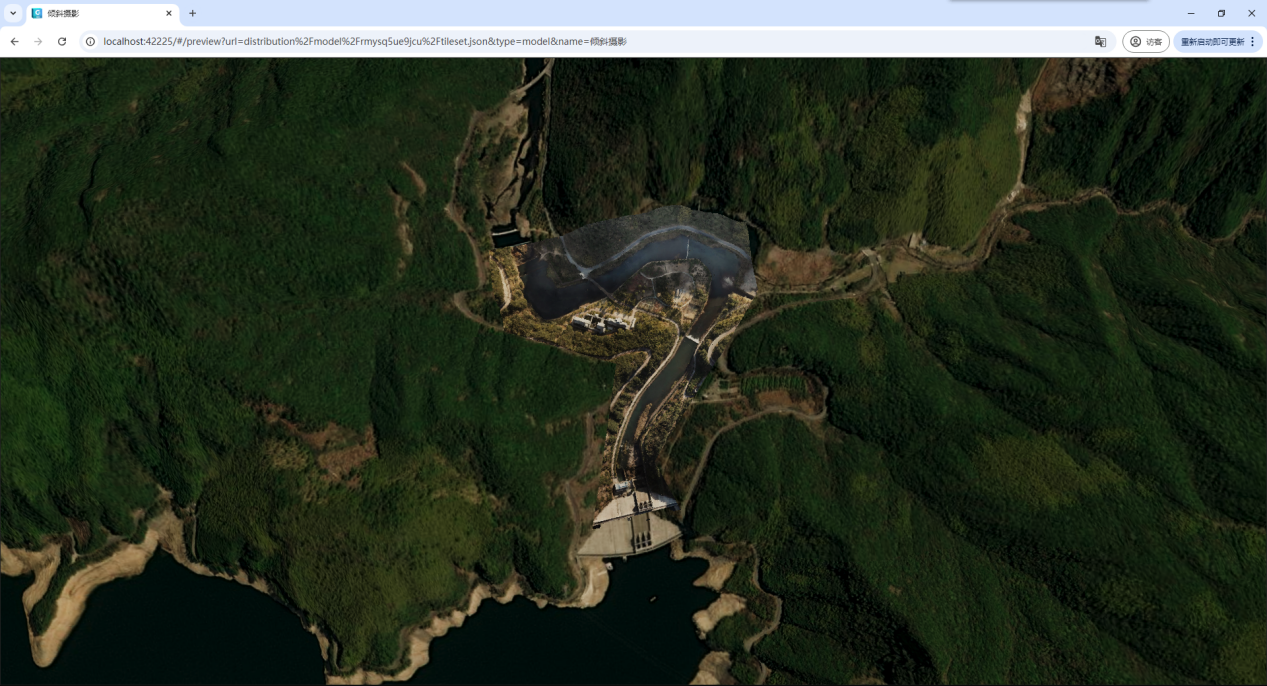
Task: View site information icon in address bar
Action: pyautogui.click(x=90, y=41)
